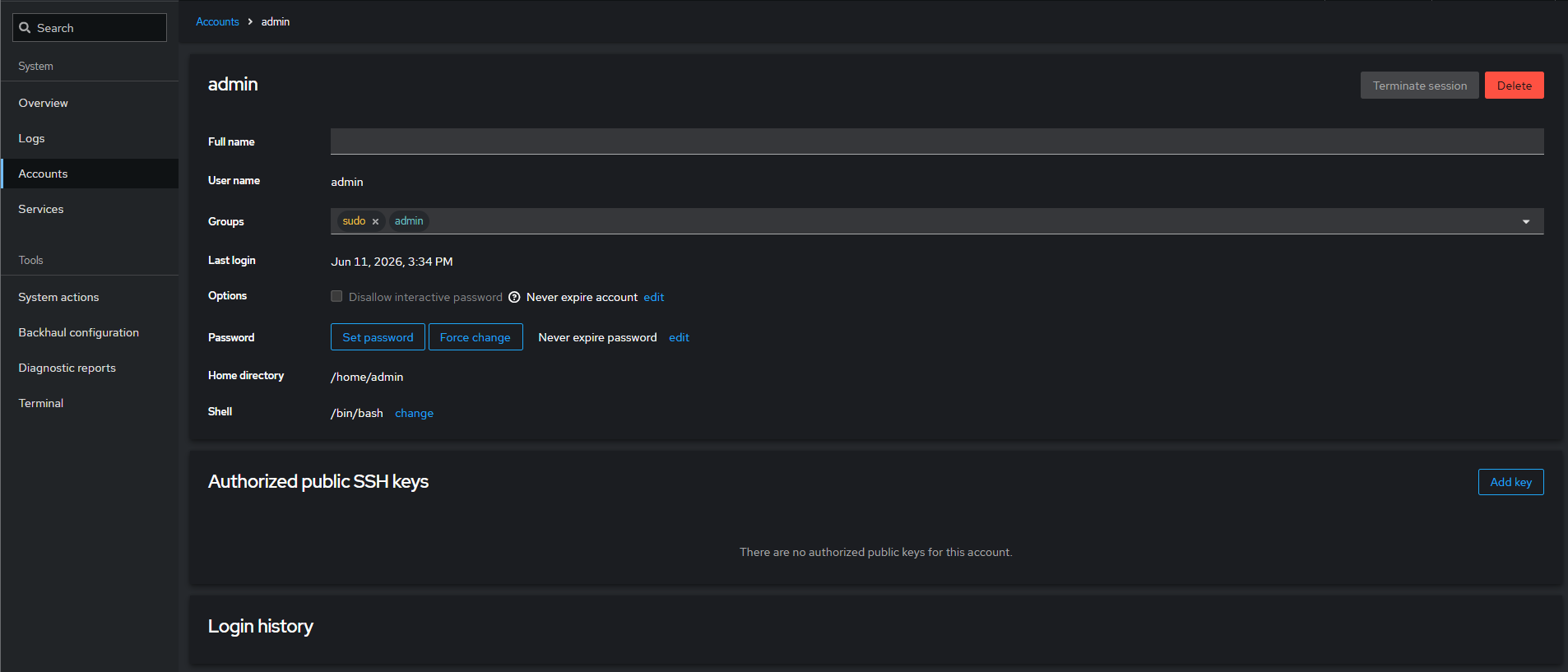Change the /bin/bash shell

(x=414, y=413)
